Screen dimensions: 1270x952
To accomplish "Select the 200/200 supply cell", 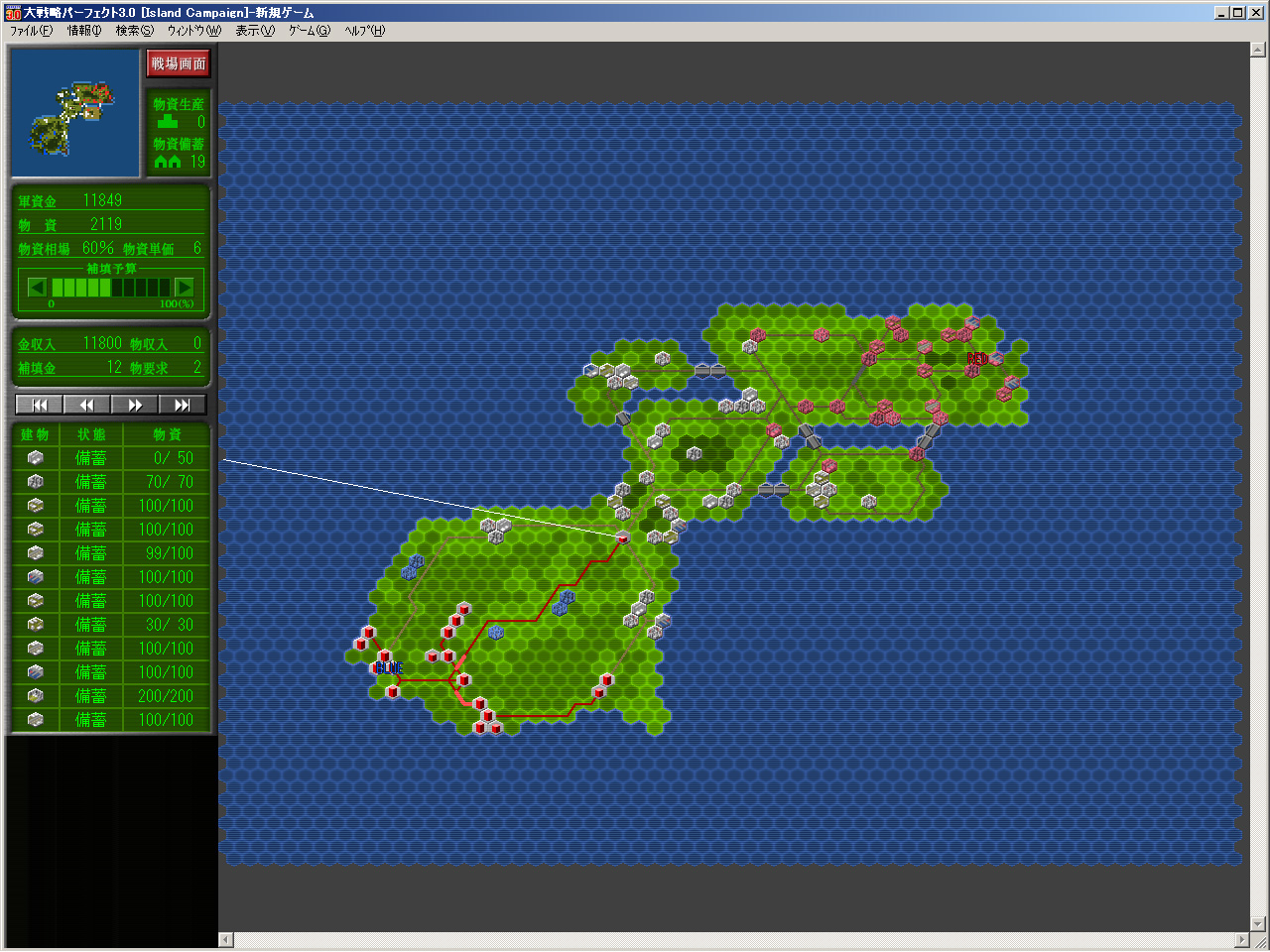I will pos(166,696).
